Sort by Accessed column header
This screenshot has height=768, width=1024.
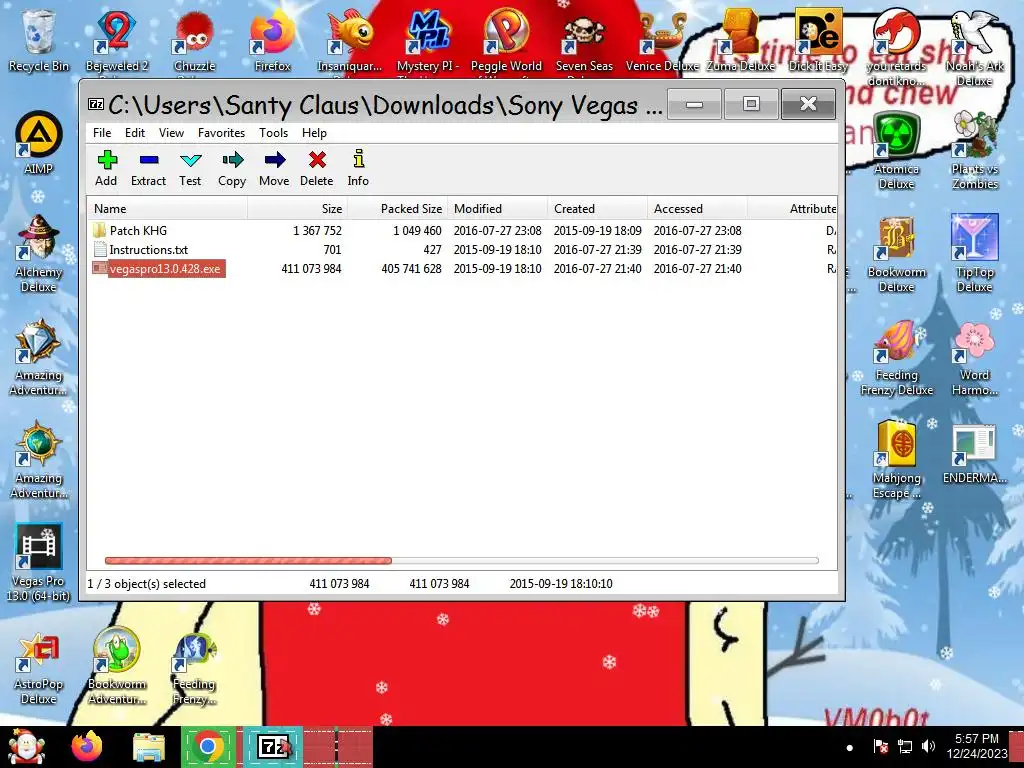coord(697,208)
